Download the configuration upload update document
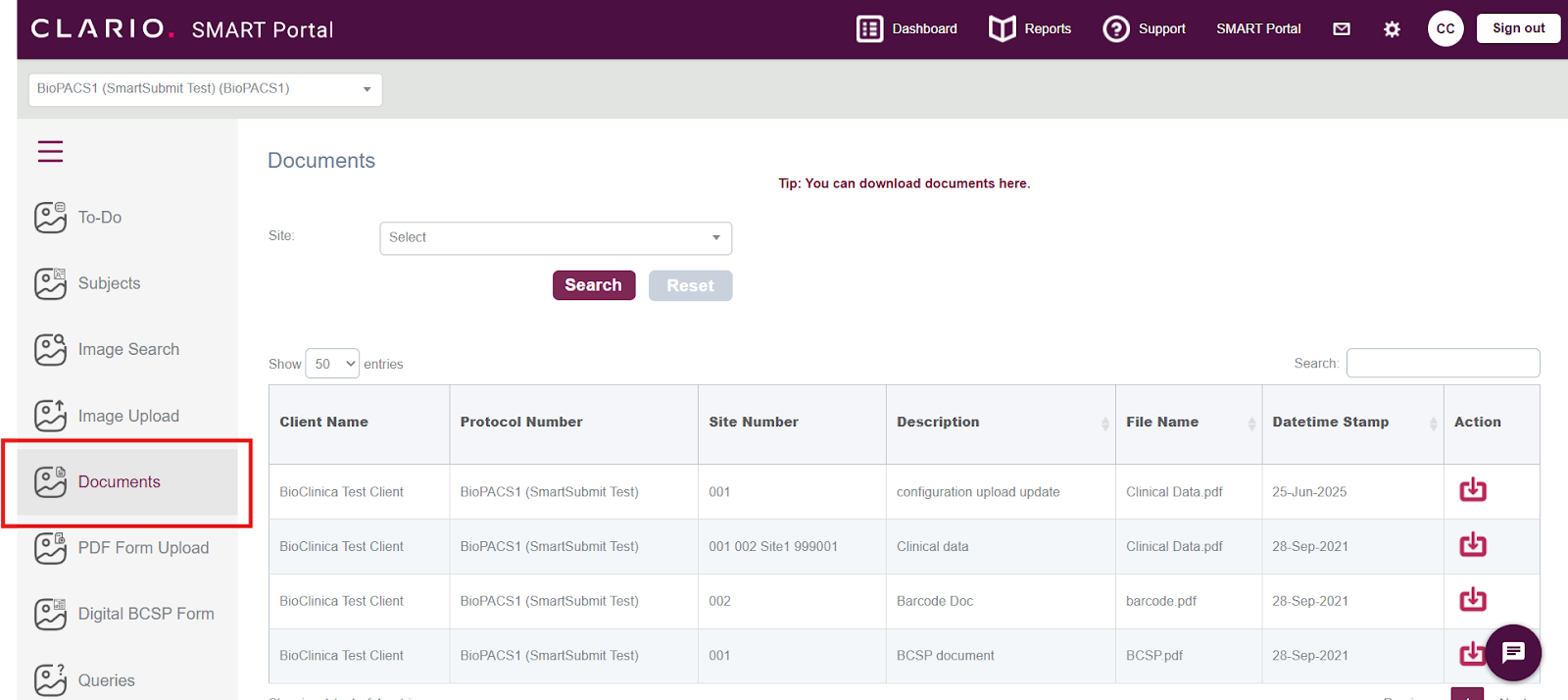The height and width of the screenshot is (700, 1568). click(x=1472, y=490)
